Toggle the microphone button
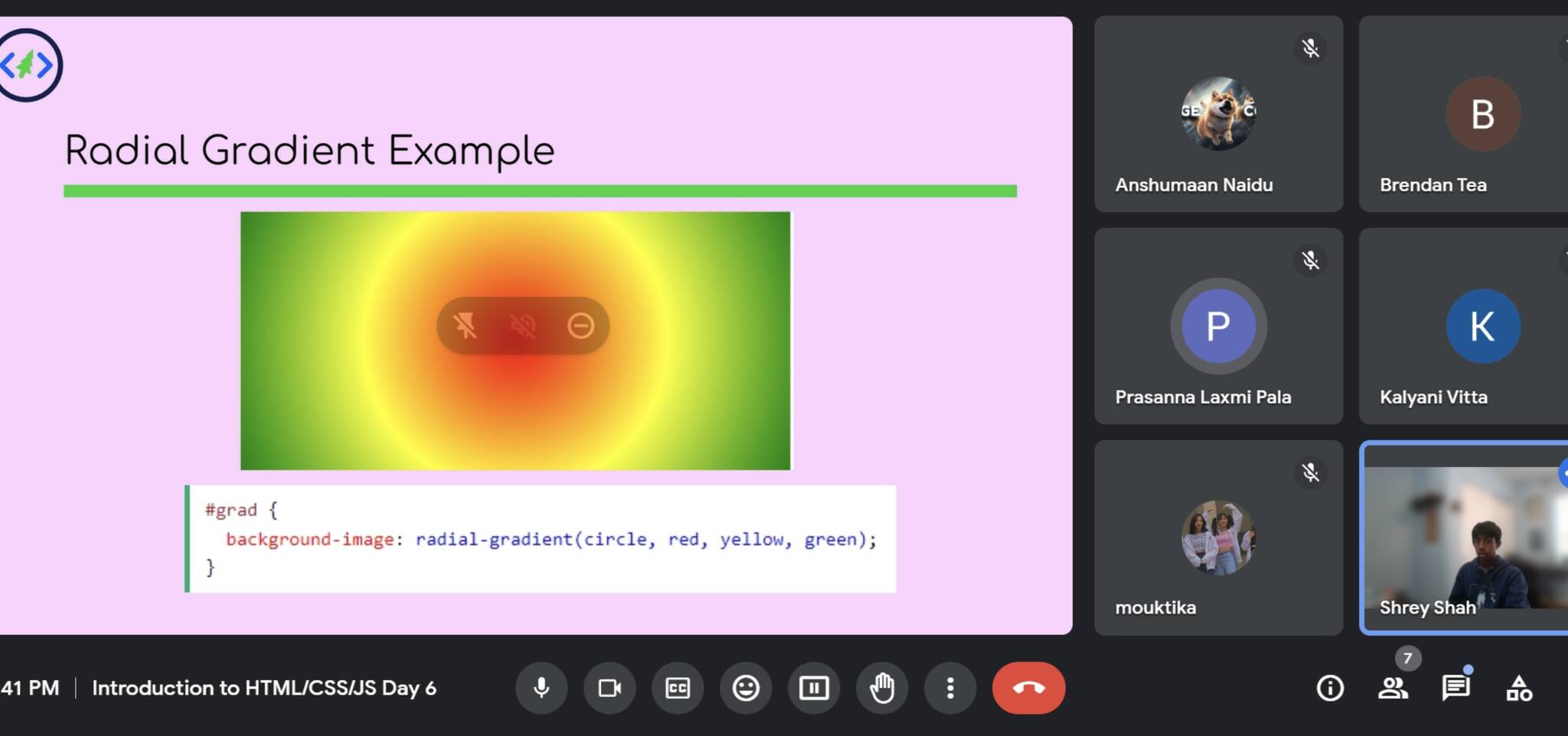Screen dimensions: 1568x736 pyautogui.click(x=541, y=688)
